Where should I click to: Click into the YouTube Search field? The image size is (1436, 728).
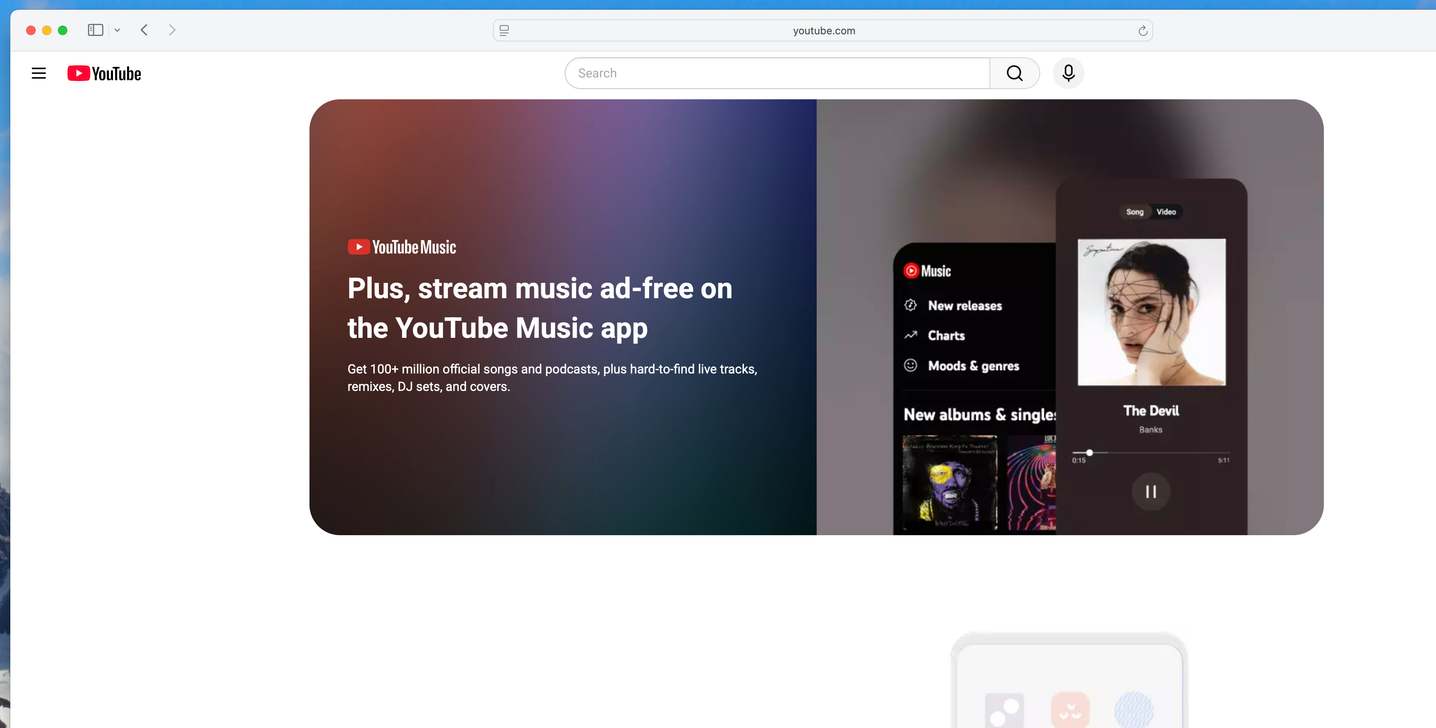tap(778, 73)
